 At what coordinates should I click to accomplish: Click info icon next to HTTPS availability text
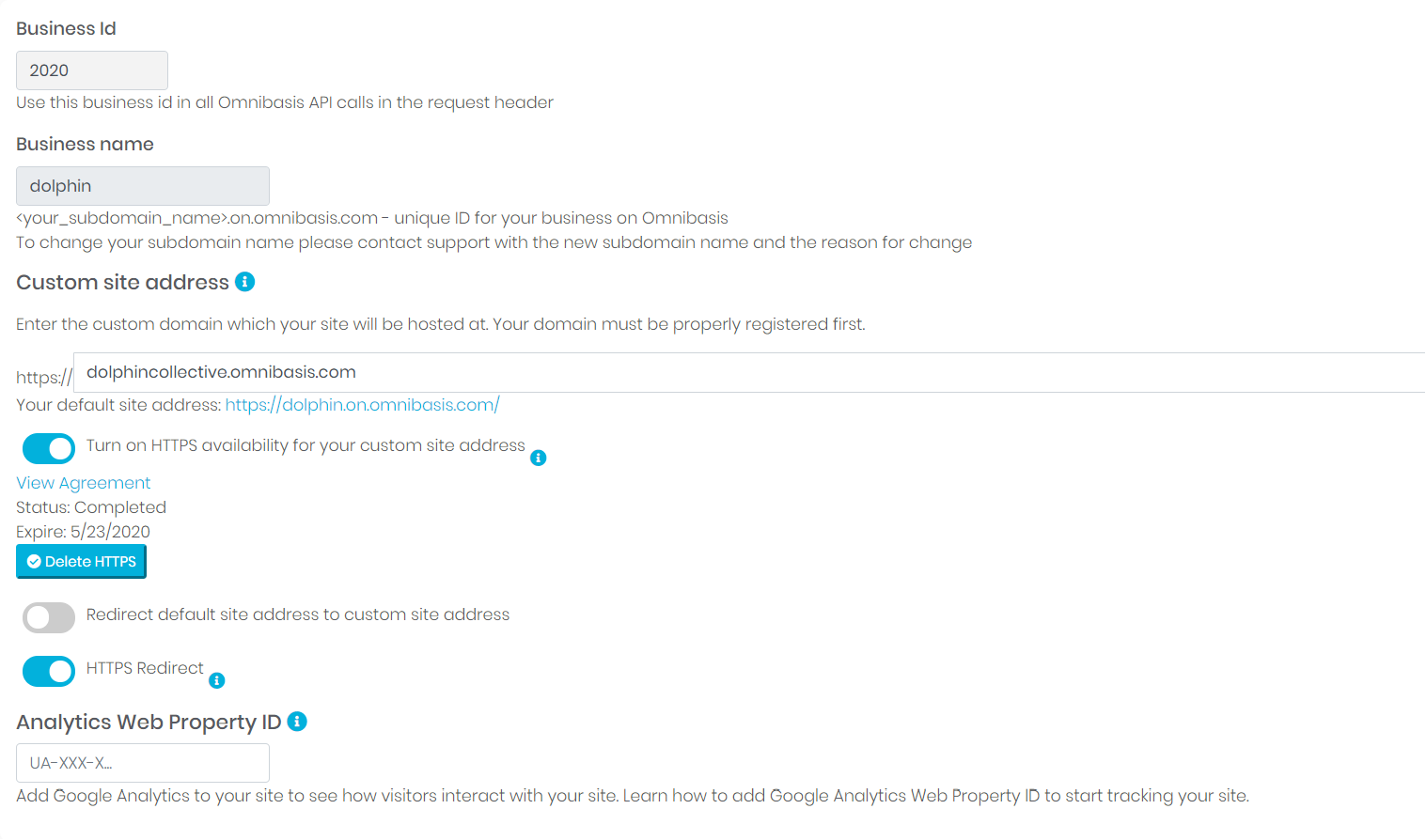(538, 458)
